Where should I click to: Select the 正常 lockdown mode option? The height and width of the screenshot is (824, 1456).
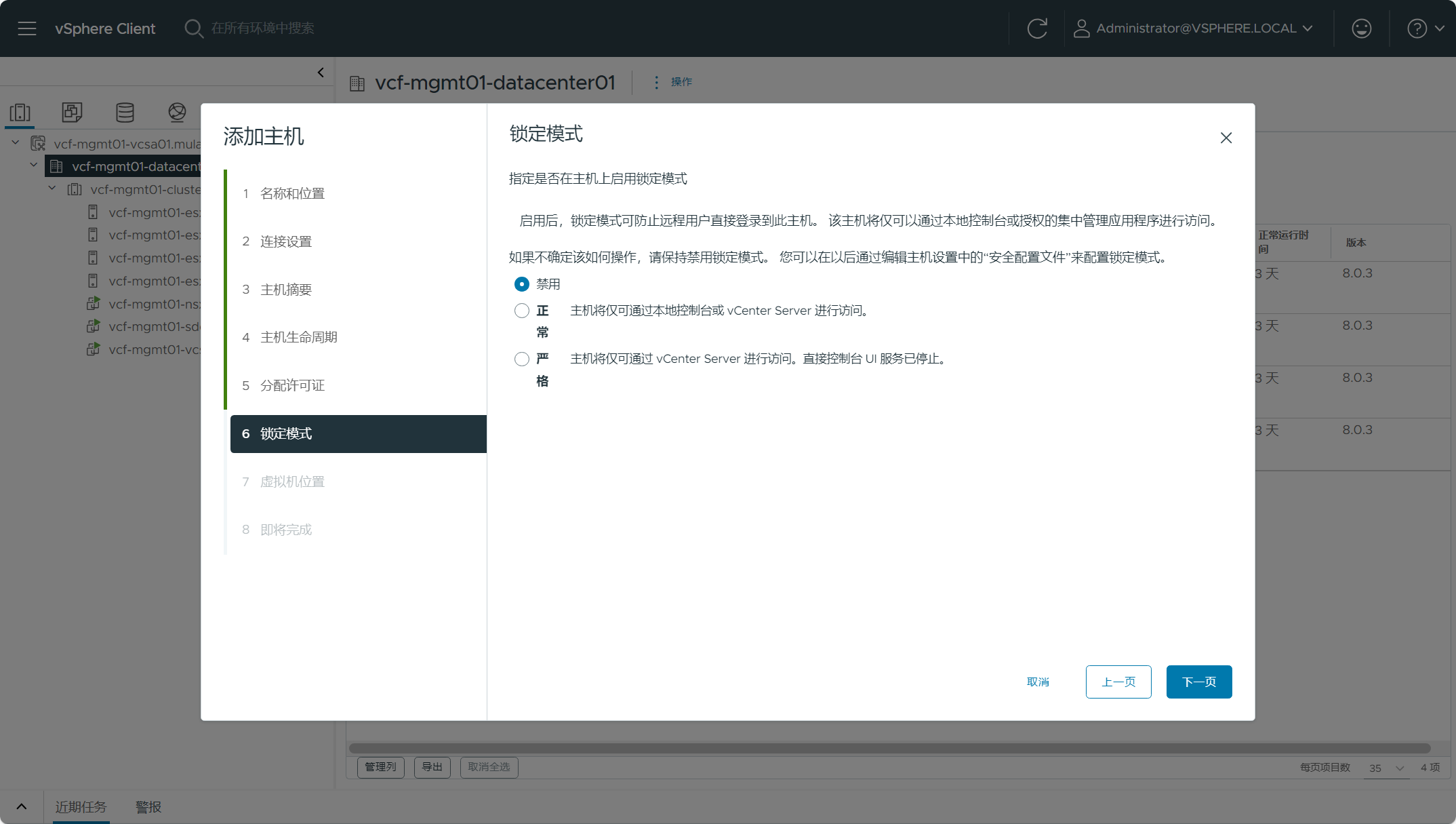521,311
